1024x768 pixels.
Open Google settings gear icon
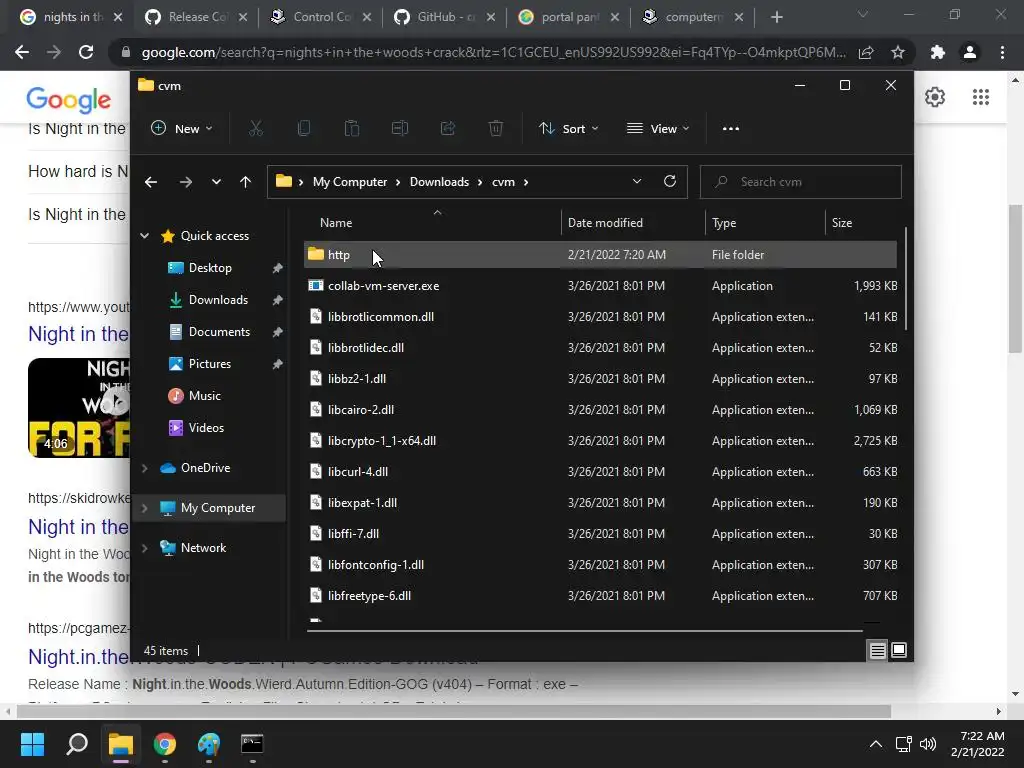click(x=935, y=97)
